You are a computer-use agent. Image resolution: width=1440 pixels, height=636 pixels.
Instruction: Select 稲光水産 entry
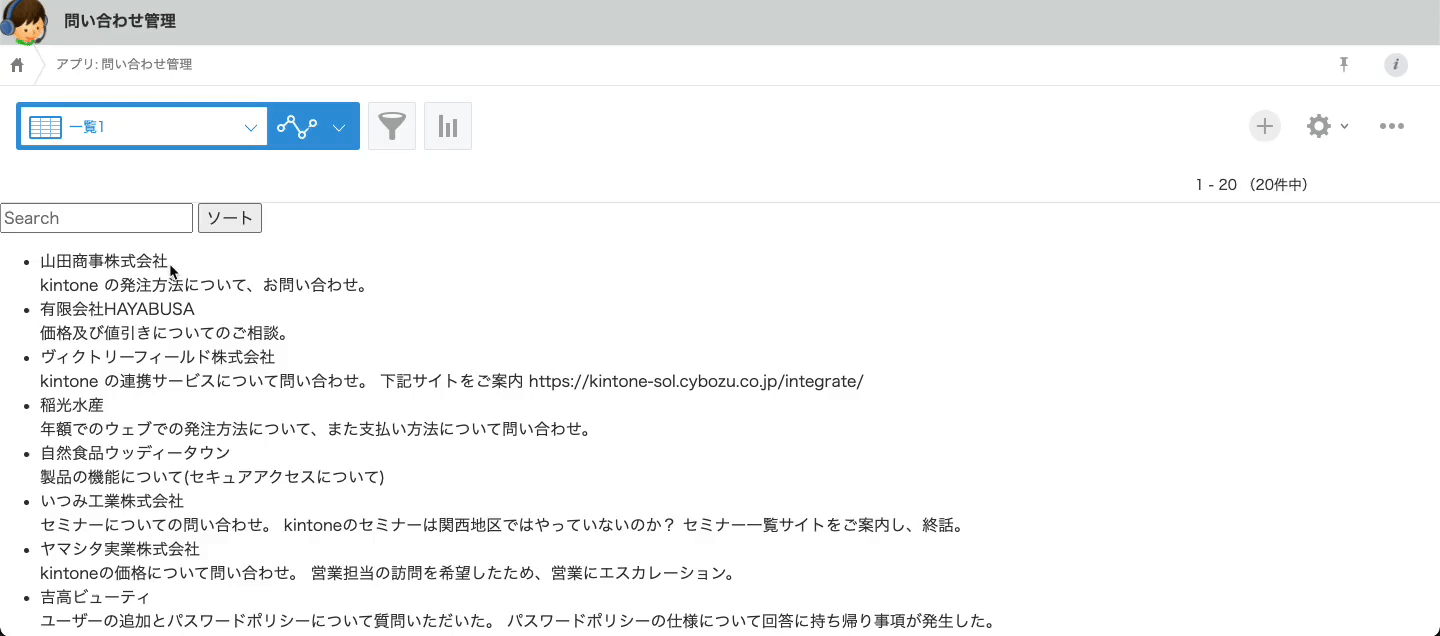[x=72, y=405]
